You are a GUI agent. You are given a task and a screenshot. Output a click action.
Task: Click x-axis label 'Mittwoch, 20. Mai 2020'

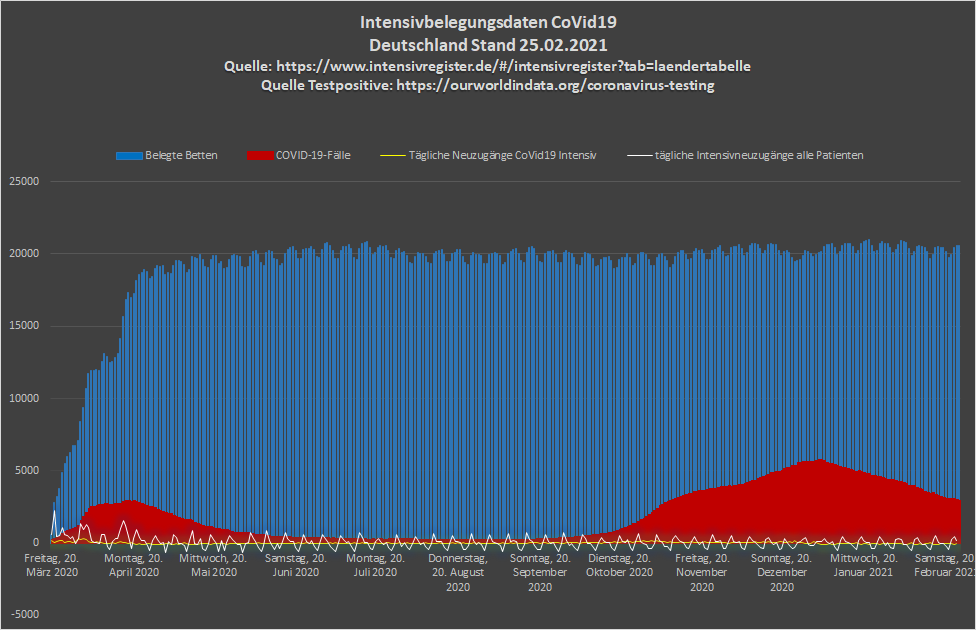click(214, 565)
